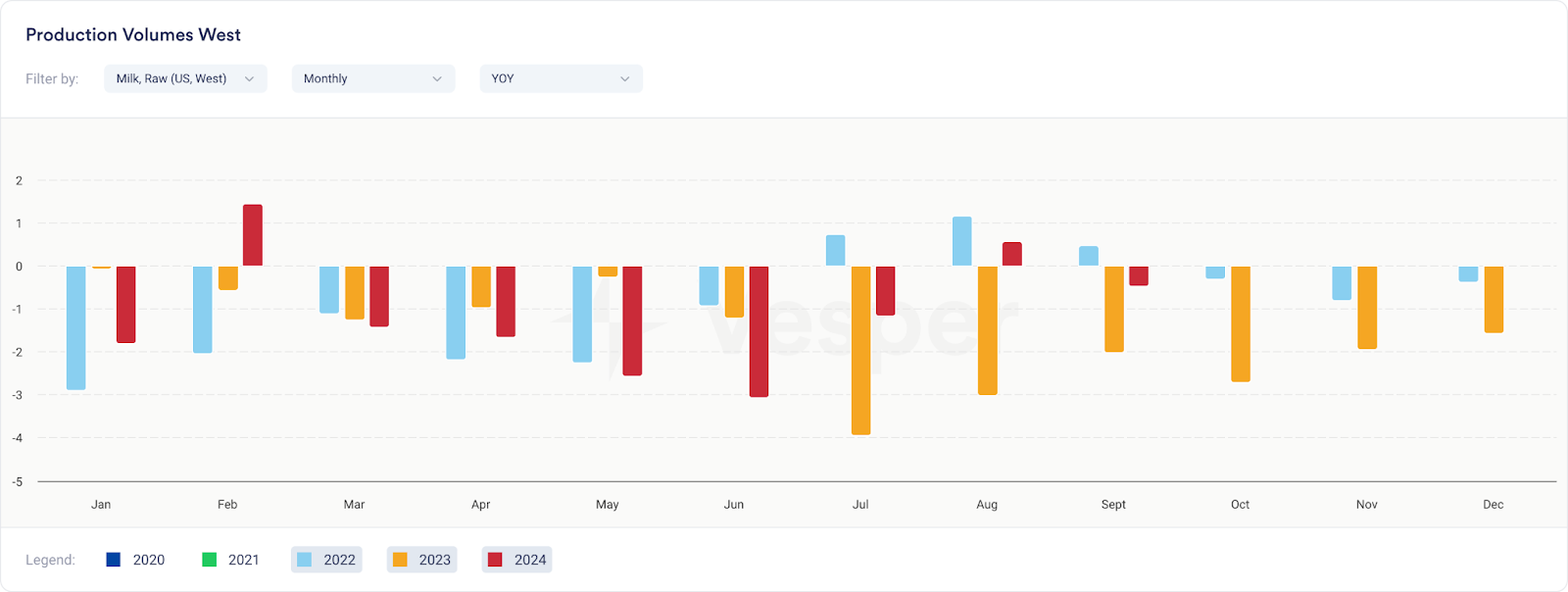
Task: Toggle the 2023 legend item
Action: (421, 560)
